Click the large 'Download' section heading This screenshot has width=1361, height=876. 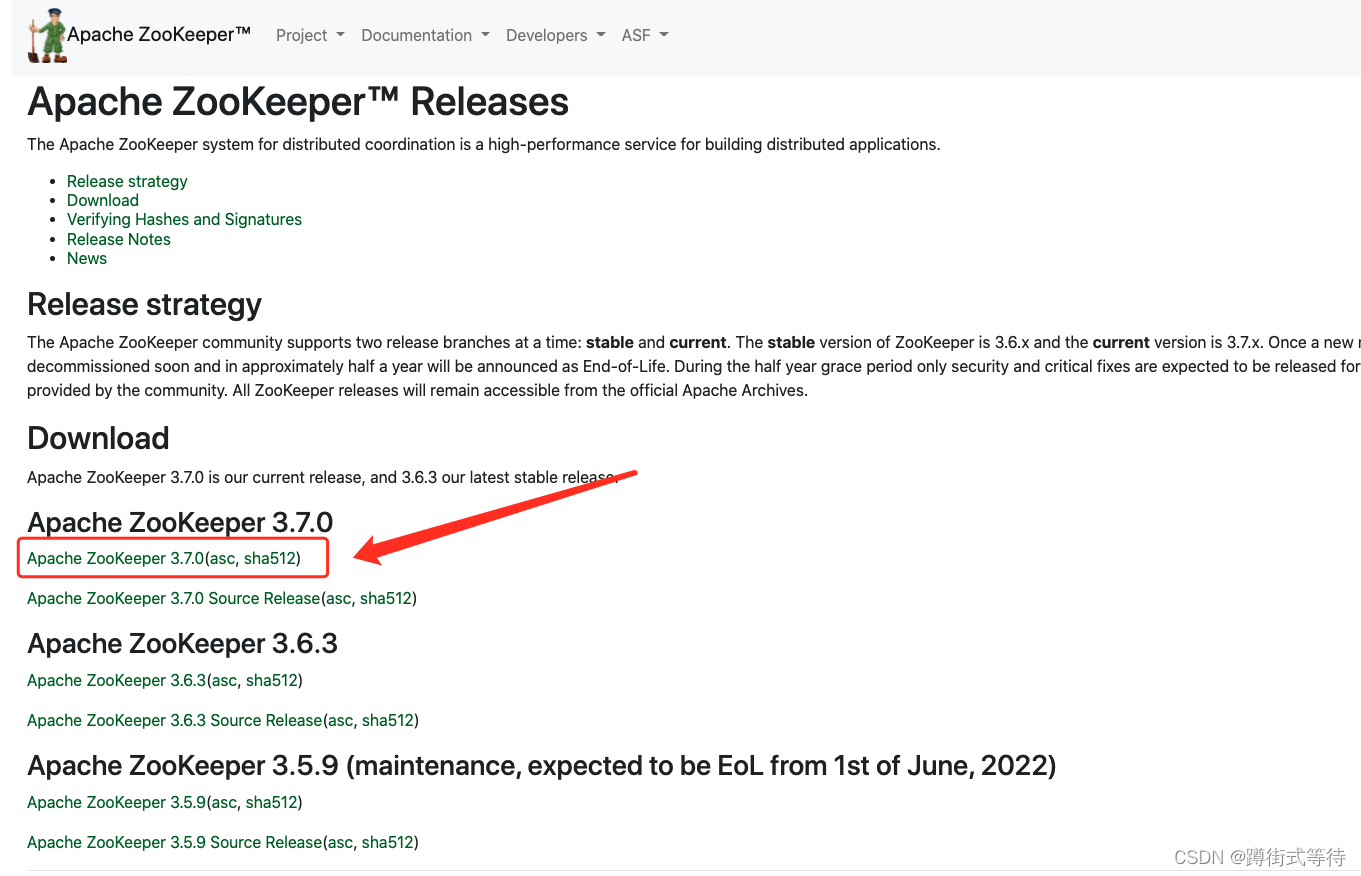coord(98,438)
